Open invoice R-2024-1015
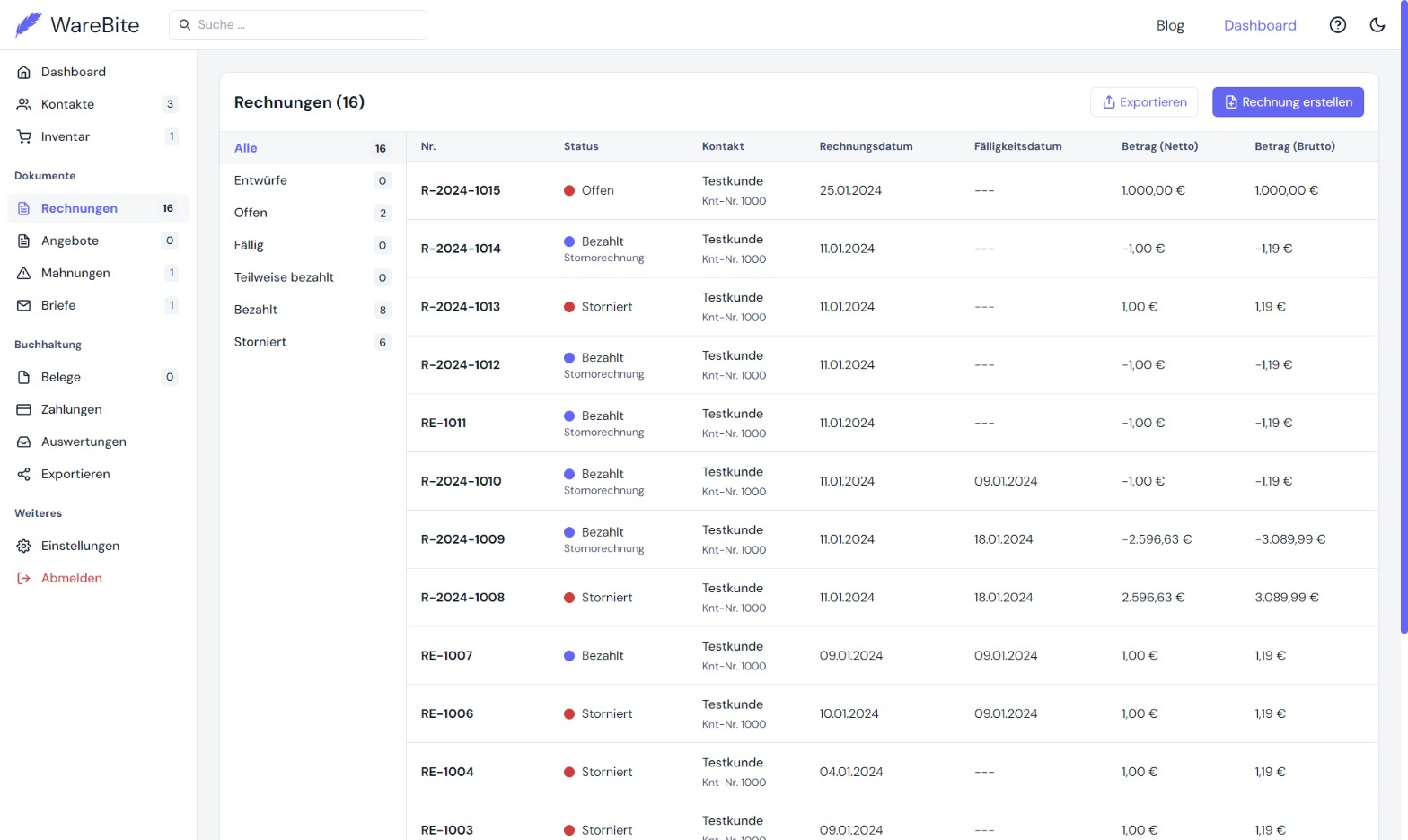1408x840 pixels. tap(461, 190)
